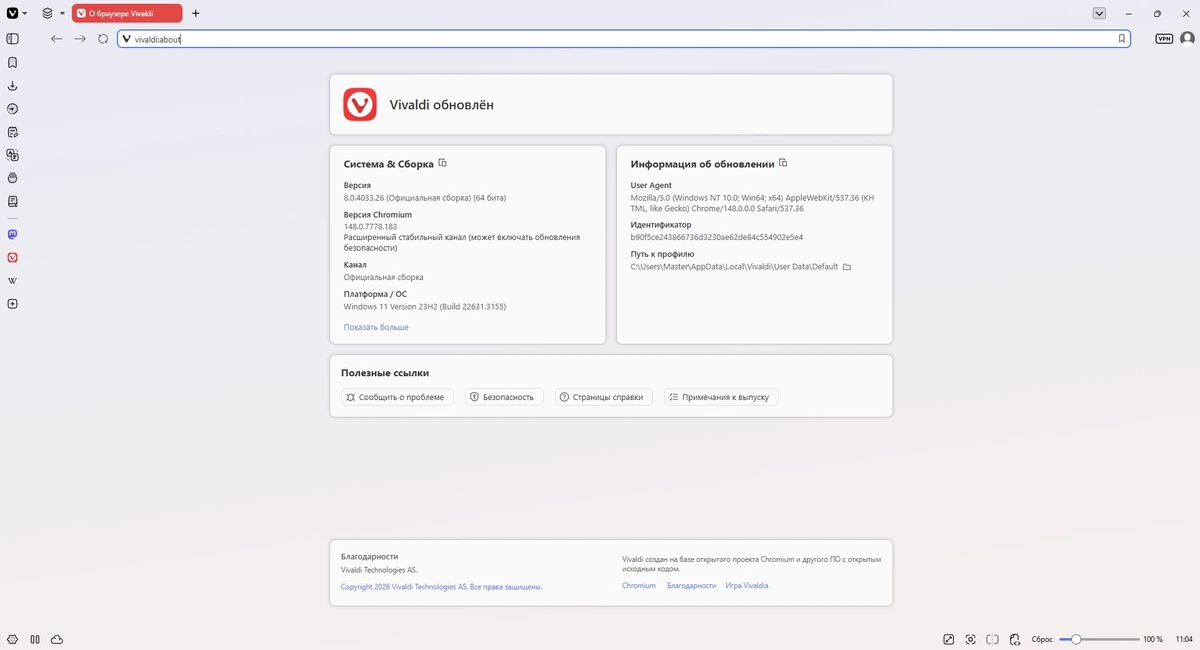The width and height of the screenshot is (1200, 650).
Task: Open the sync cloud status icon
Action: 57,639
